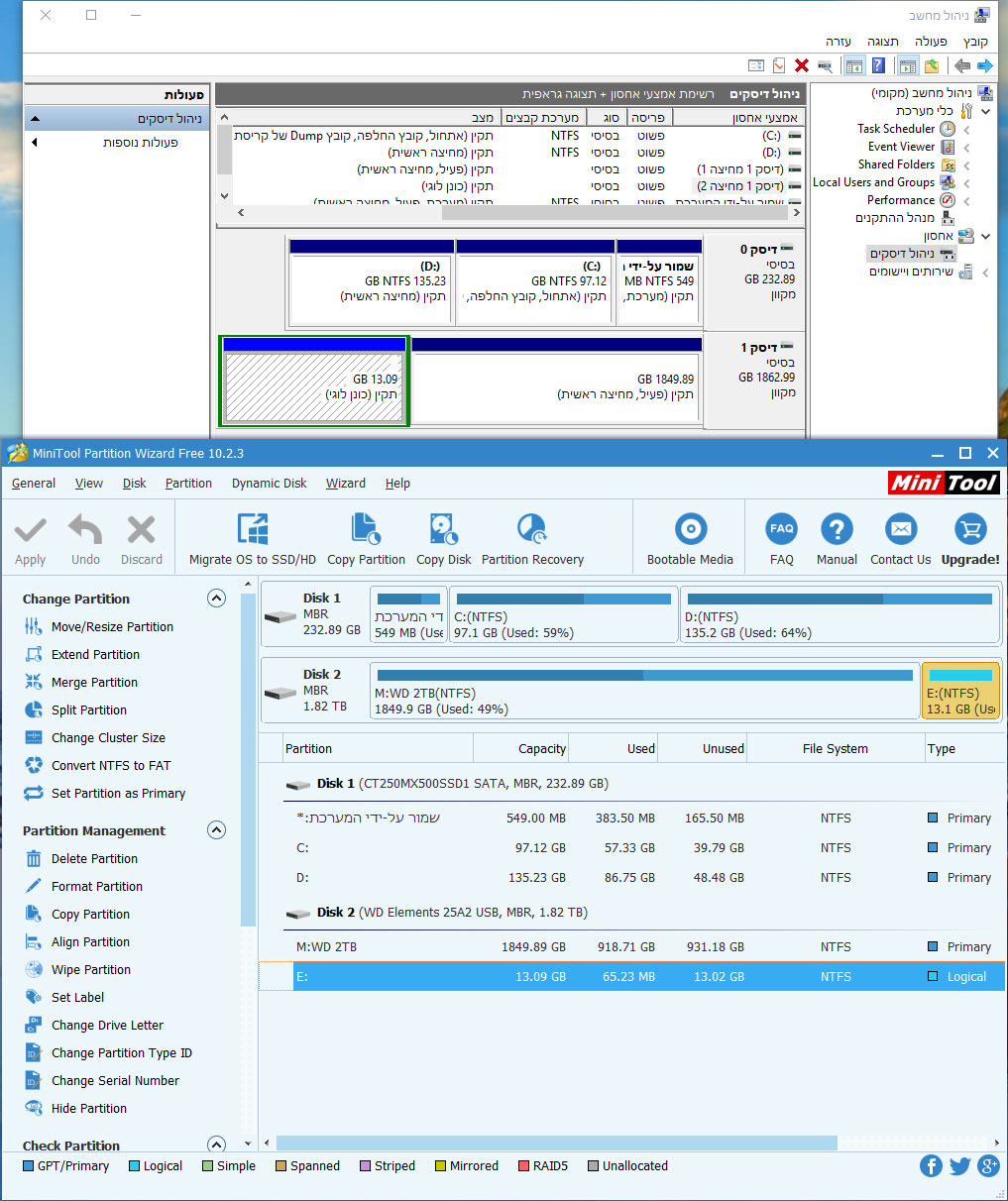Screen dimensions: 1008x1201
Task: Click blue forward arrow in Computer Management toolbar
Action: coord(984,66)
